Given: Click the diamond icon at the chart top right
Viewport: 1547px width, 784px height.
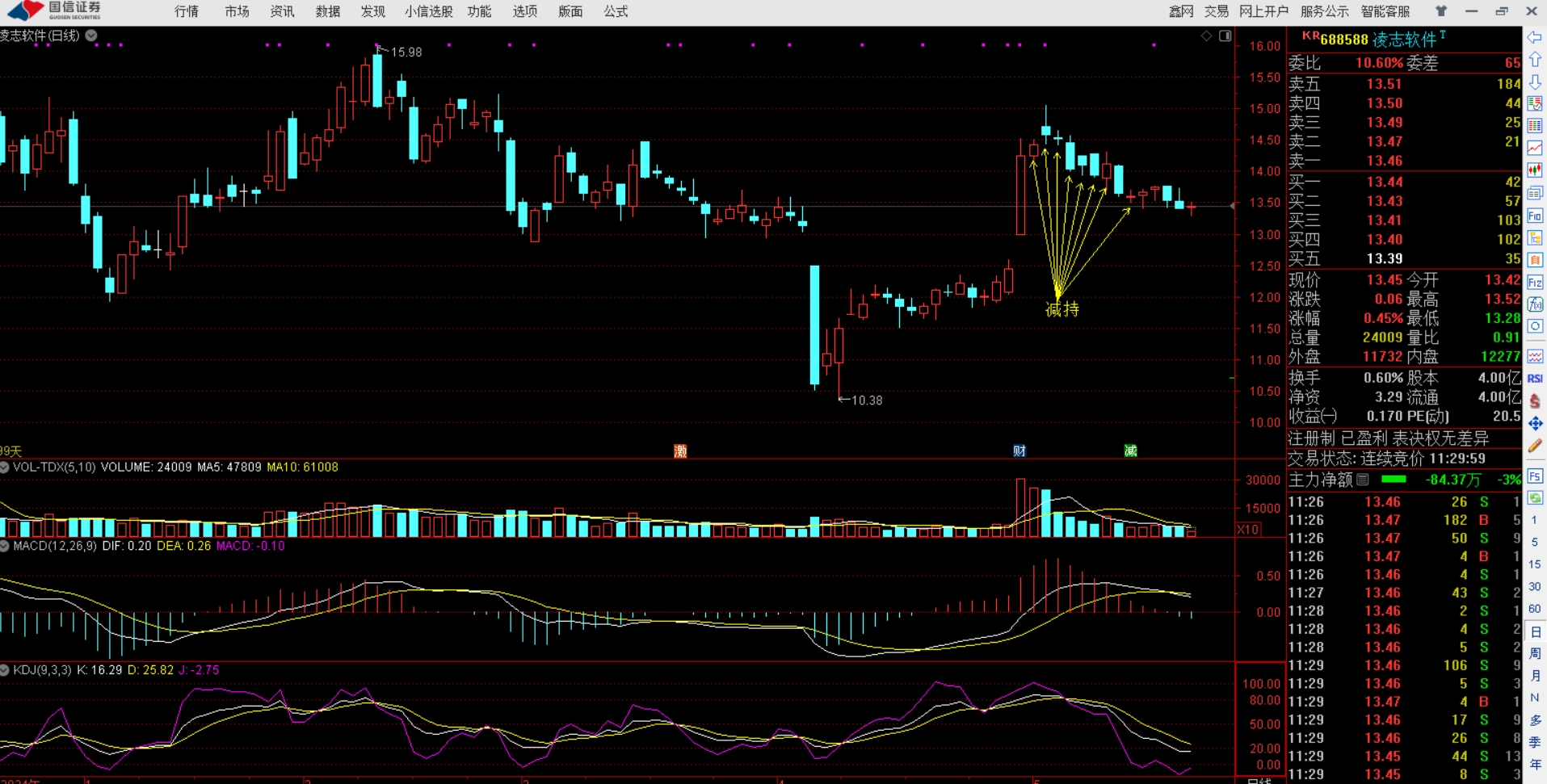Looking at the screenshot, I should coord(1206,36).
